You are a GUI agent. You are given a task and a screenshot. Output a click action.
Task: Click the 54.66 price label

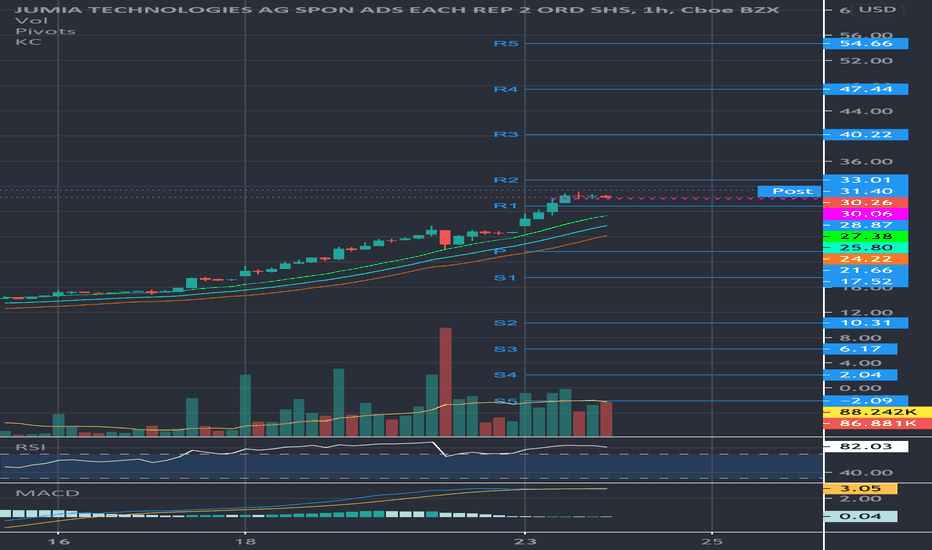pos(865,43)
